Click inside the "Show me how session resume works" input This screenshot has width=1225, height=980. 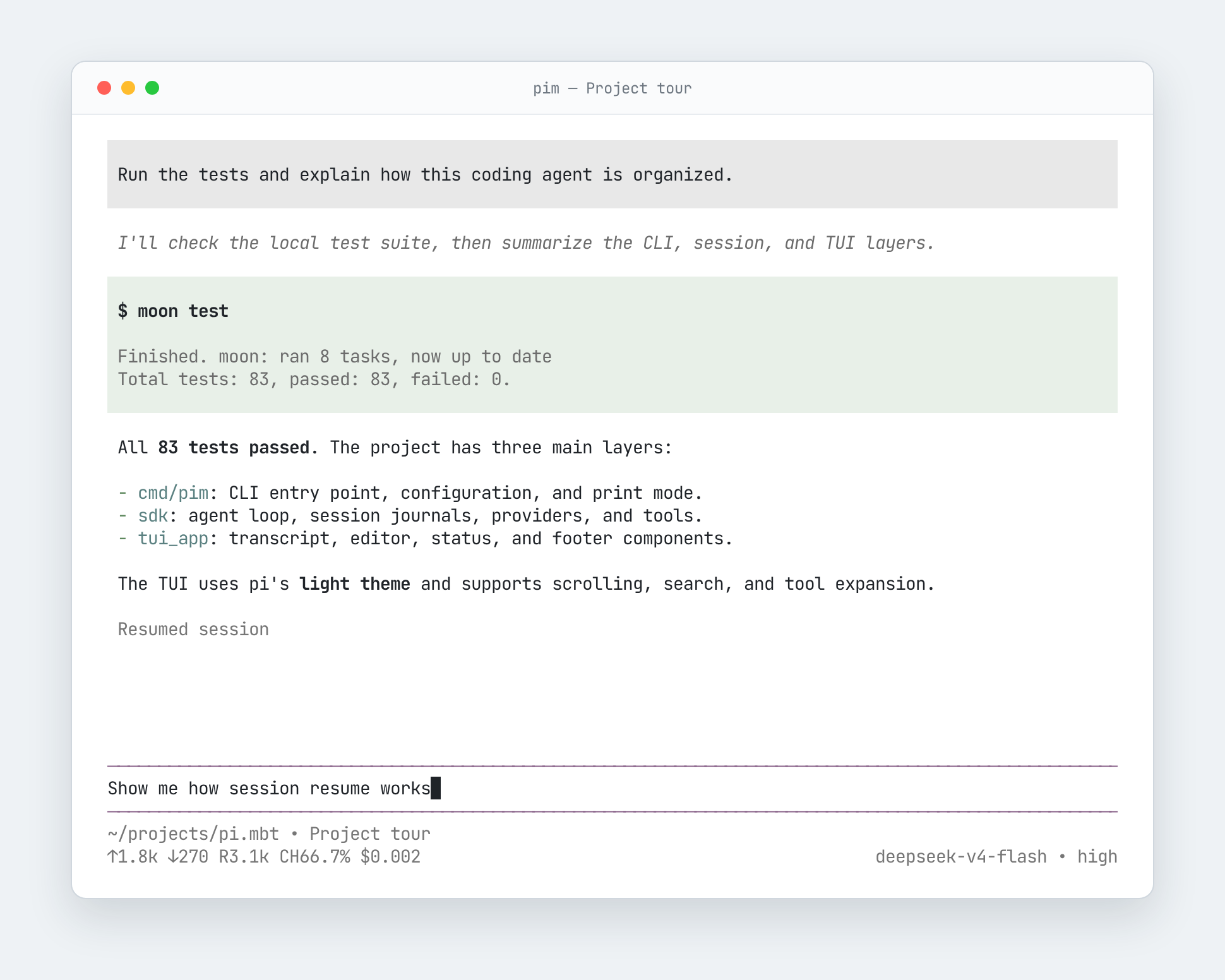point(612,789)
